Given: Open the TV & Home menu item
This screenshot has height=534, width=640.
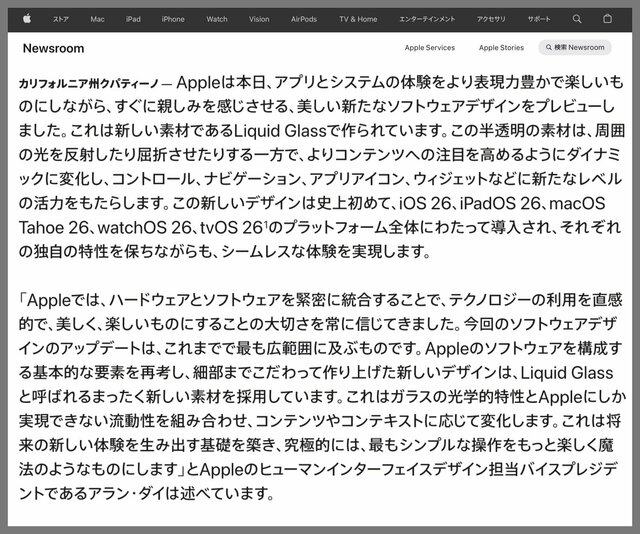Looking at the screenshot, I should 358,19.
